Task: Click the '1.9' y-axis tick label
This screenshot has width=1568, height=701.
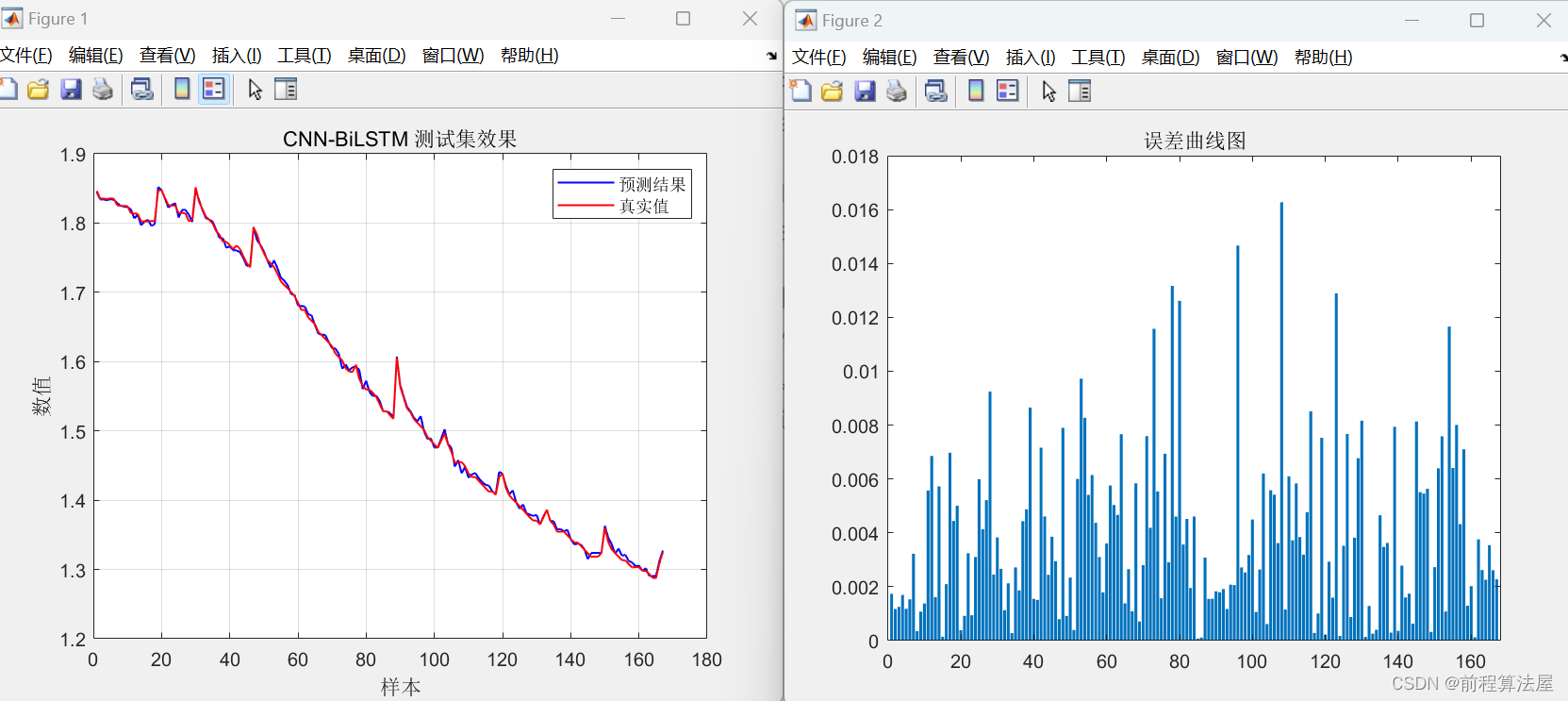Action: coord(73,155)
